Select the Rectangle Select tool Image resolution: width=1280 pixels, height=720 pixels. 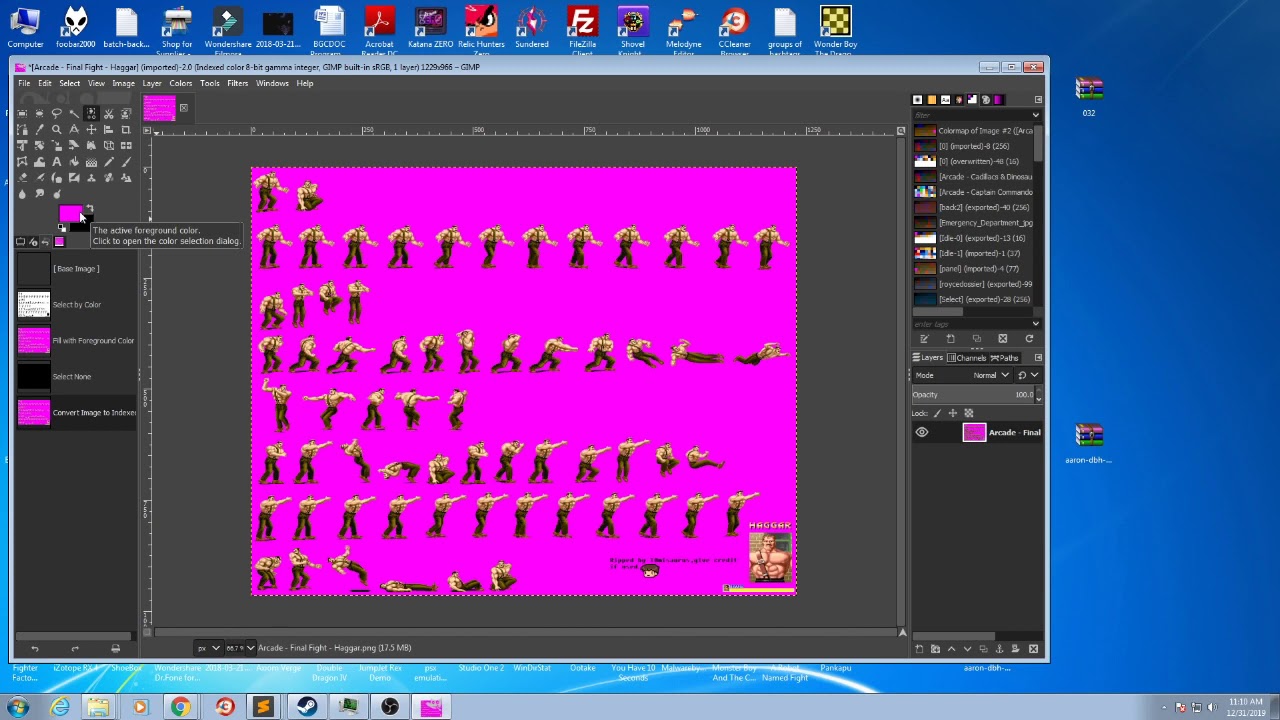click(x=22, y=114)
